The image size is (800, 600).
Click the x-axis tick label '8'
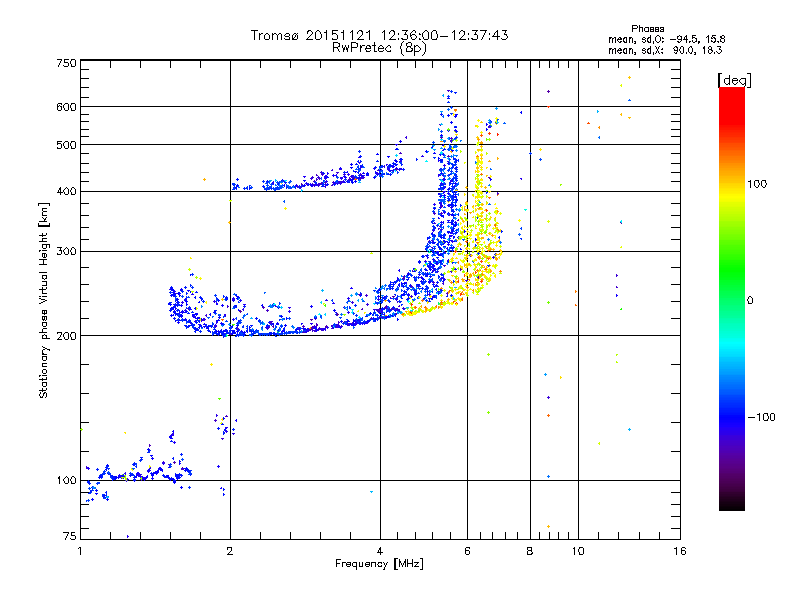tap(530, 551)
